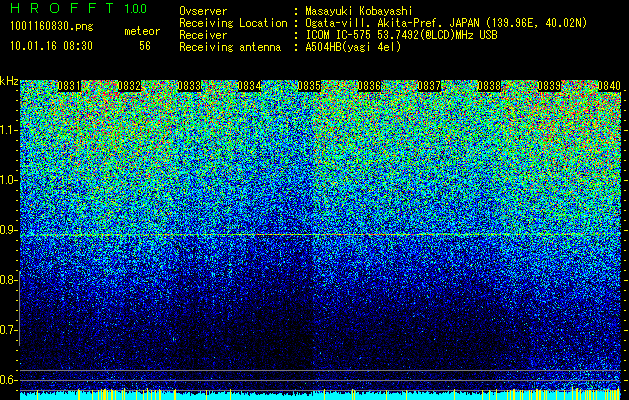Click the A504HB(yagi 4el) antenna text
The height and width of the screenshot is (400, 629).
click(x=353, y=47)
